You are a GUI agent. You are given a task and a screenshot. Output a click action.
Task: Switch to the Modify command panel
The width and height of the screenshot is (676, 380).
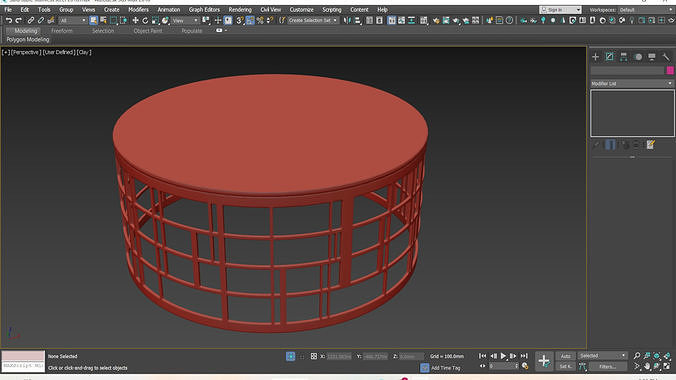(x=610, y=57)
